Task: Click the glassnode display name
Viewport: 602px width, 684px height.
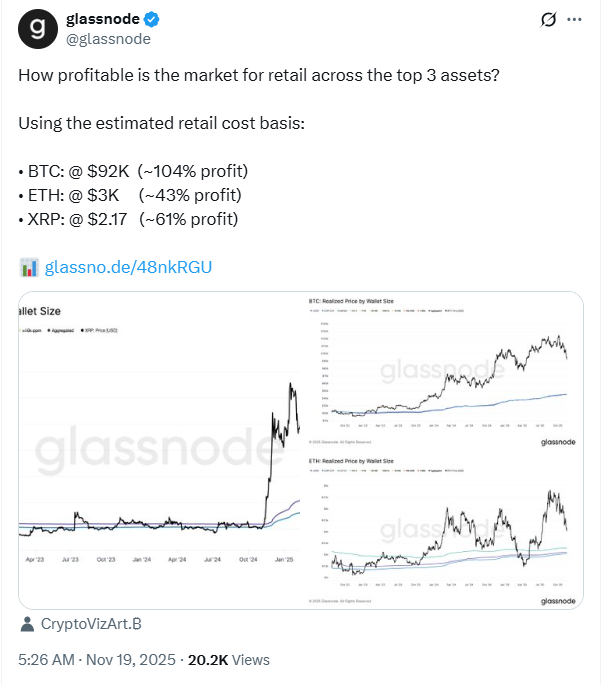Action: (103, 19)
